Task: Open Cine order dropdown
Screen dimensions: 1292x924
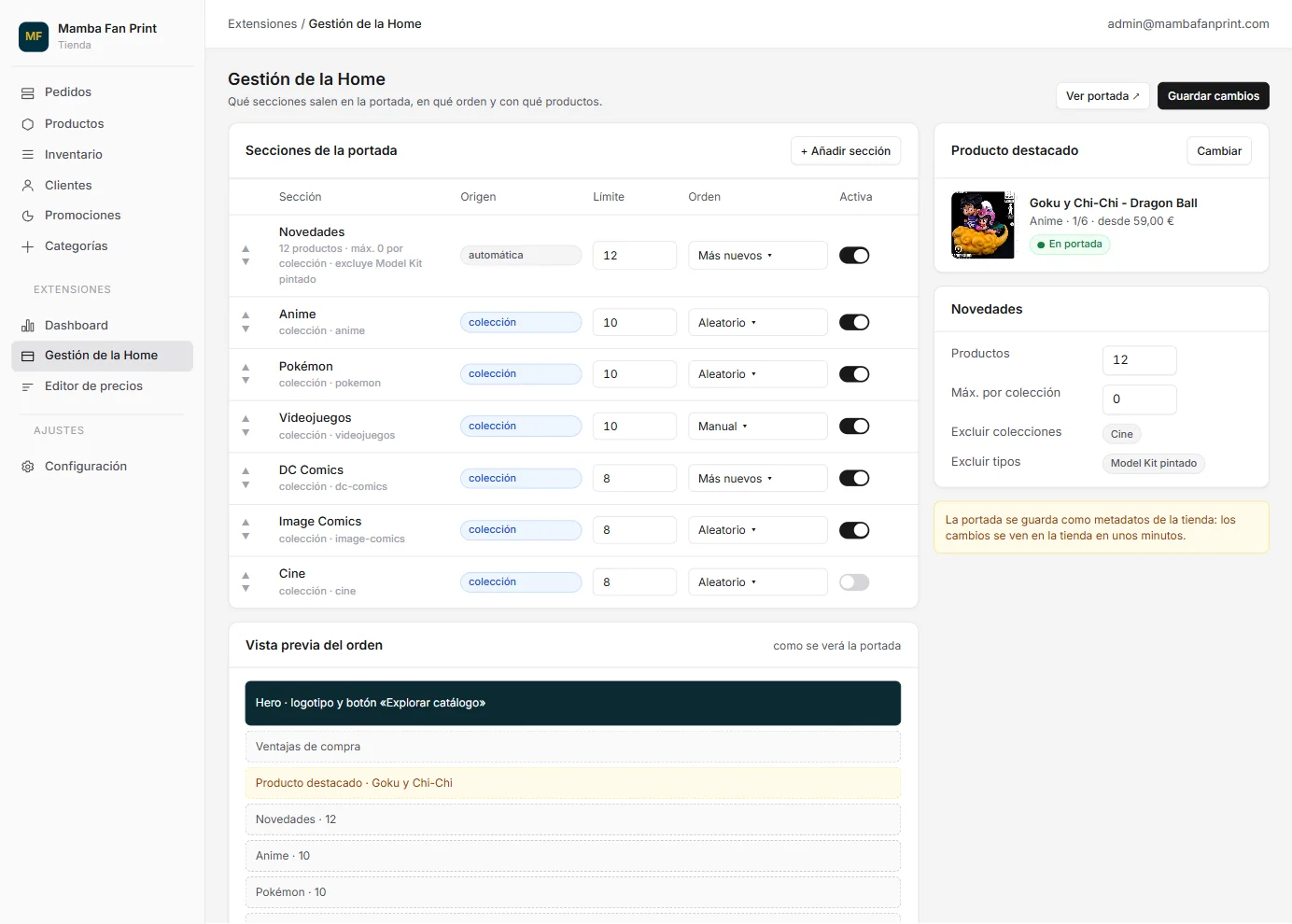Action: (x=757, y=582)
